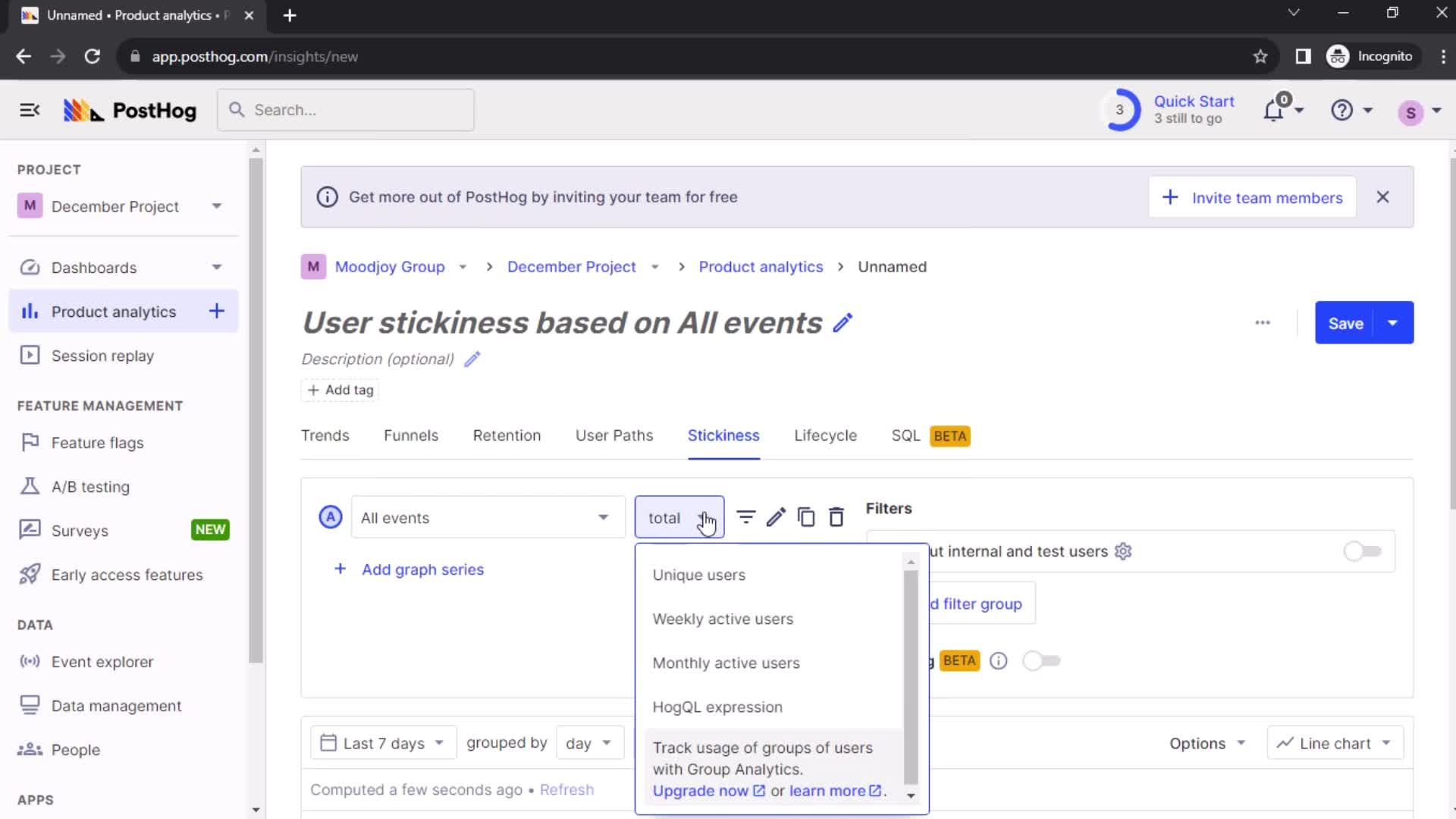
Task: Enable the BETA sampling toggle
Action: [1040, 661]
